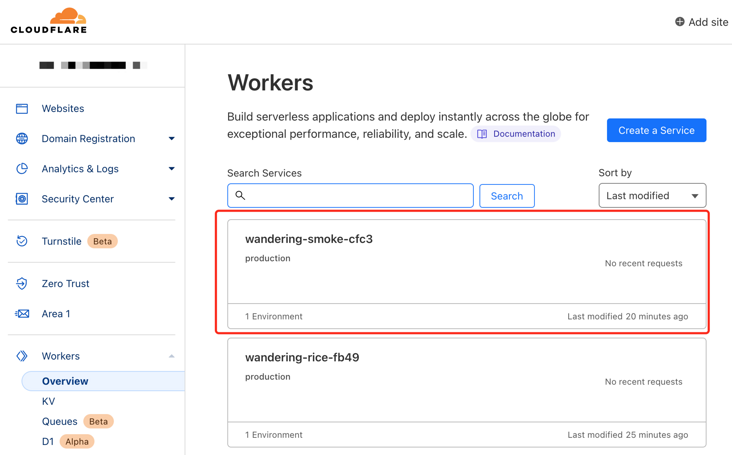Click the Area 1 envelope icon
732x455 pixels.
coord(22,314)
